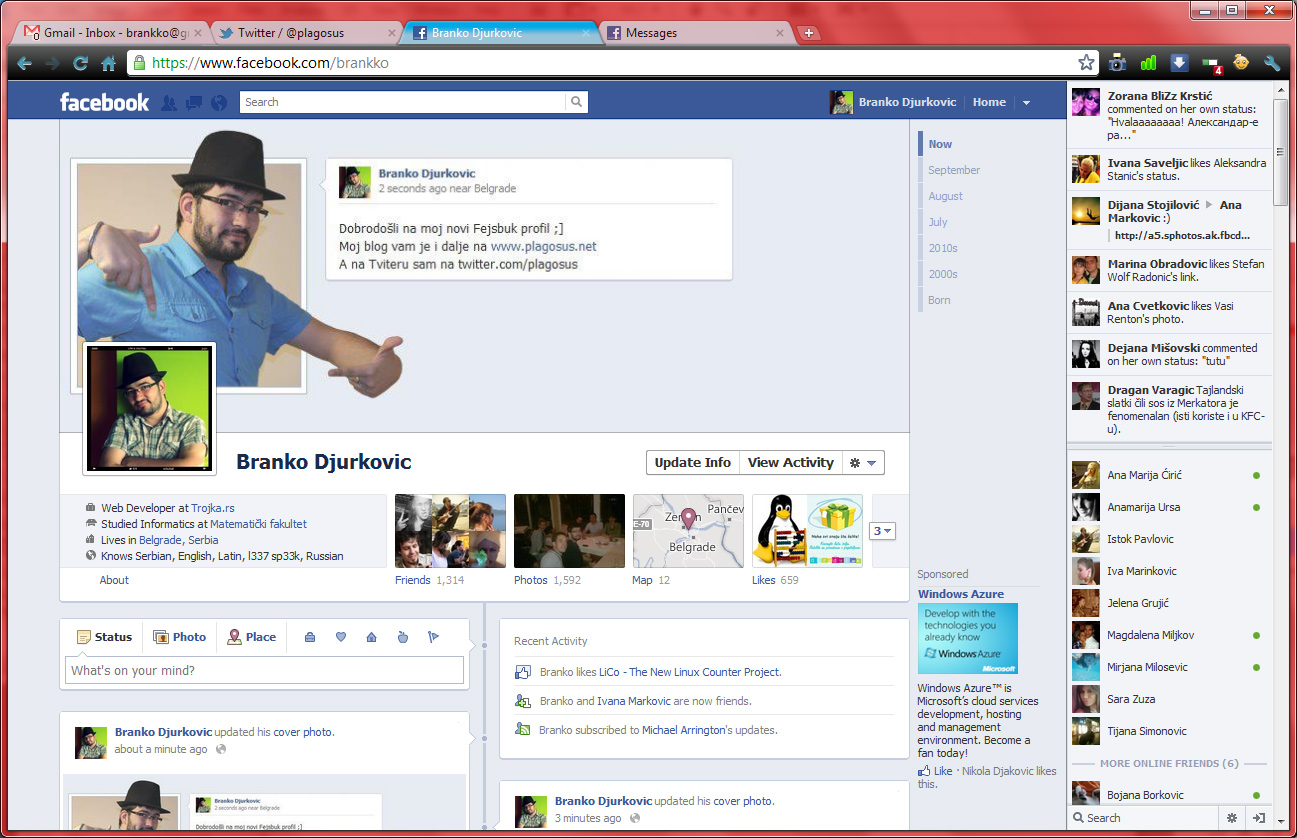The width and height of the screenshot is (1297, 838).
Task: Jump to Now on the timeline
Action: (x=940, y=144)
